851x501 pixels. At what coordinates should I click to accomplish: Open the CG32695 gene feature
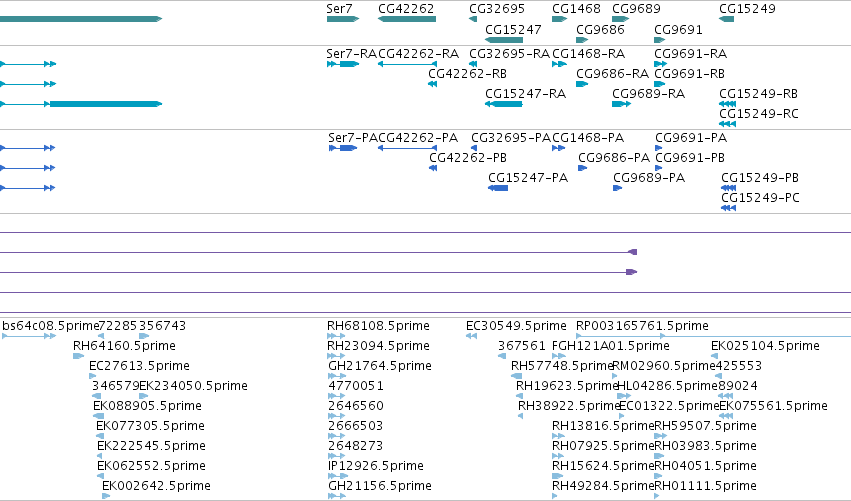click(x=473, y=19)
